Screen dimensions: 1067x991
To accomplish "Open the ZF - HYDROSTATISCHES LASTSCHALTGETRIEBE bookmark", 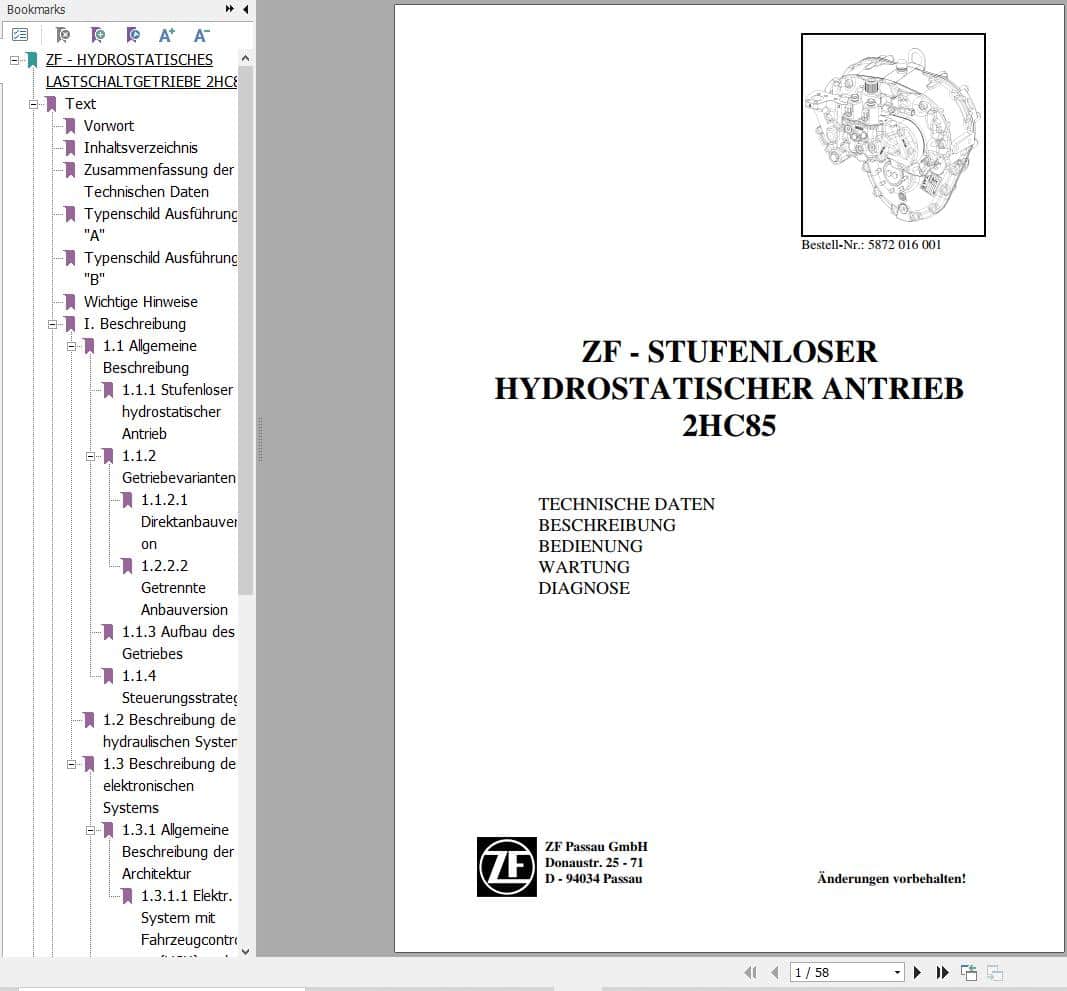I will point(141,71).
